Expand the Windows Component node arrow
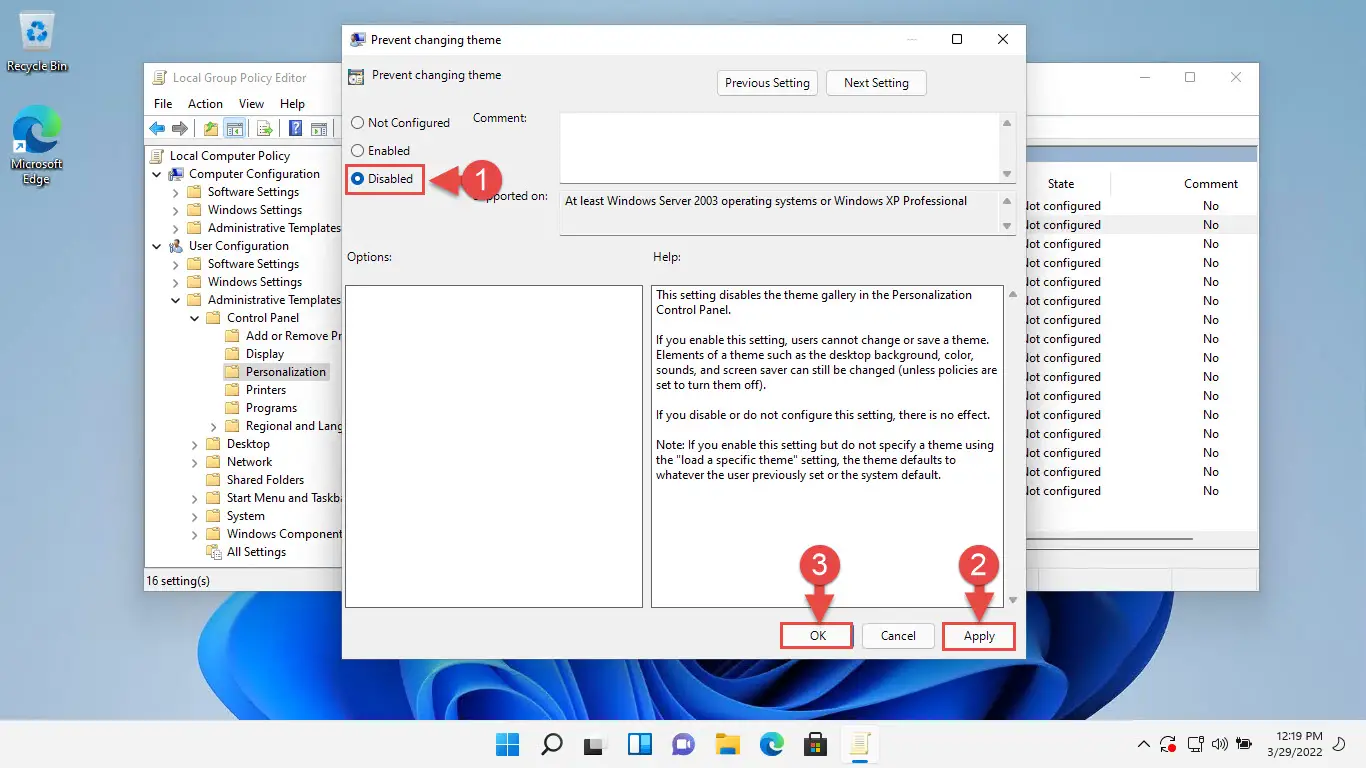The image size is (1366, 768). [x=195, y=534]
